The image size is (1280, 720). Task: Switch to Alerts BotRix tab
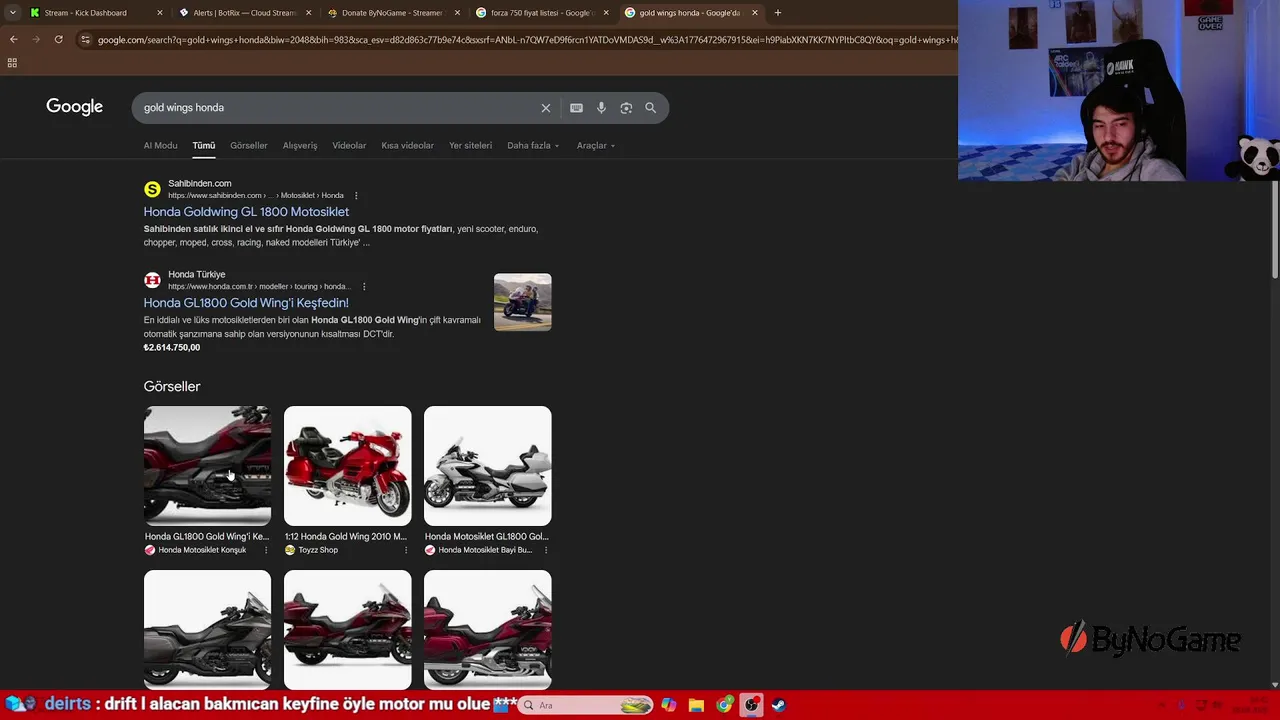coord(245,13)
